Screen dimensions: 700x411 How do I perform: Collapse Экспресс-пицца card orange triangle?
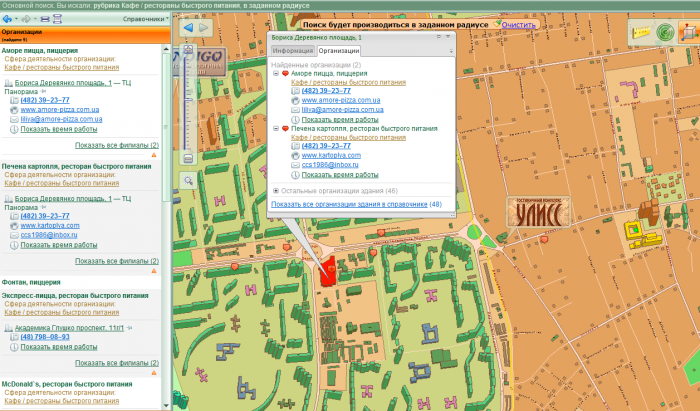tap(154, 373)
